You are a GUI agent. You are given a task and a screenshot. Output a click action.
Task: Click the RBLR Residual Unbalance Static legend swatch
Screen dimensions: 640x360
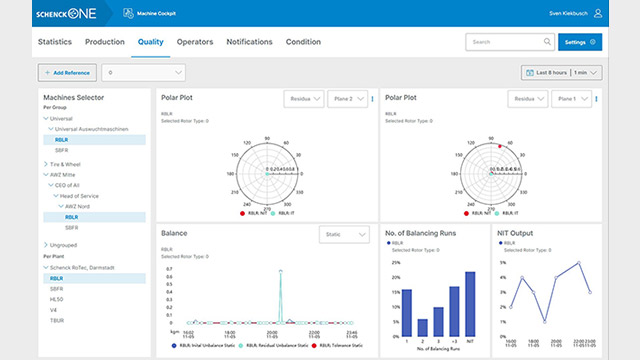[241, 345]
